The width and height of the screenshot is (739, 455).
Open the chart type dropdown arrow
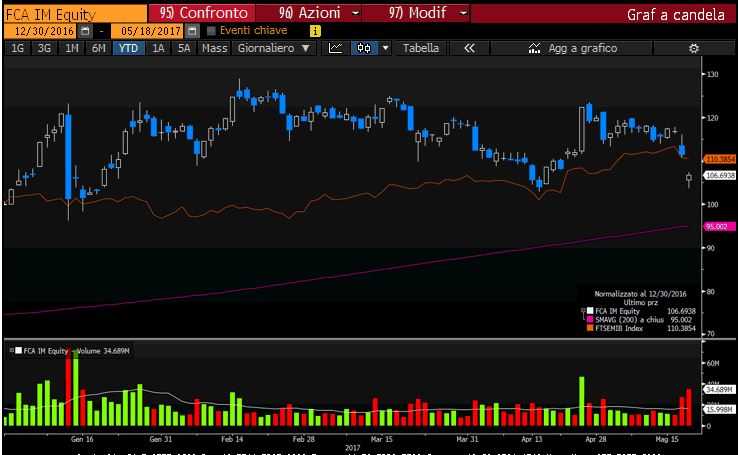click(x=385, y=48)
